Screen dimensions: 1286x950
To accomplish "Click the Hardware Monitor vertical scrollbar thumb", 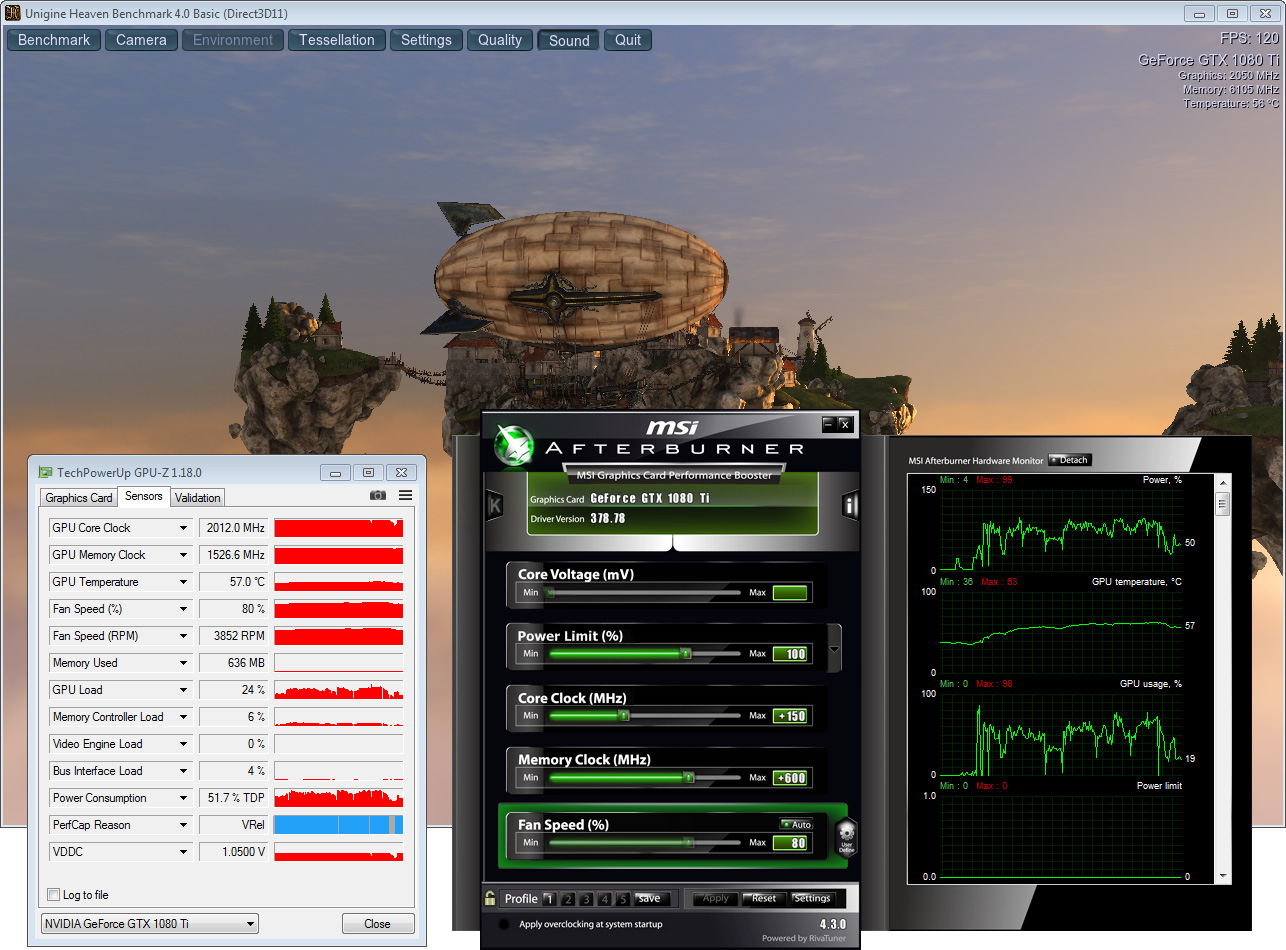I will (1221, 504).
